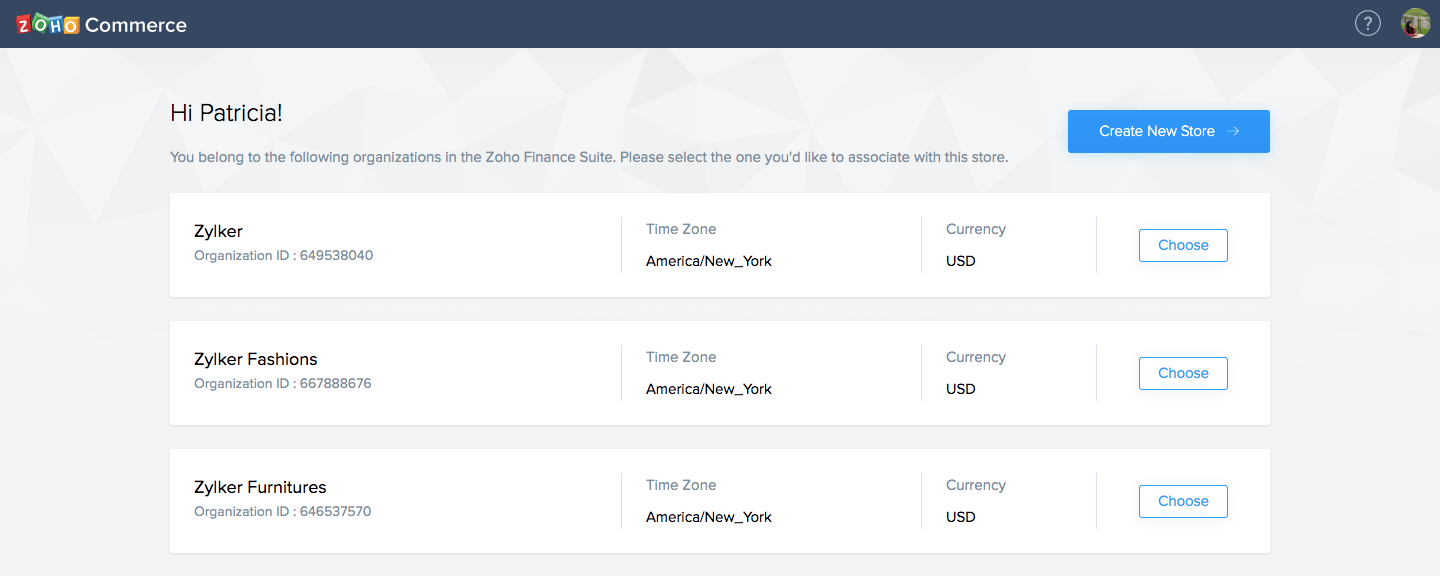The width and height of the screenshot is (1440, 576).
Task: Click Organization ID 649538040
Action: coord(283,255)
